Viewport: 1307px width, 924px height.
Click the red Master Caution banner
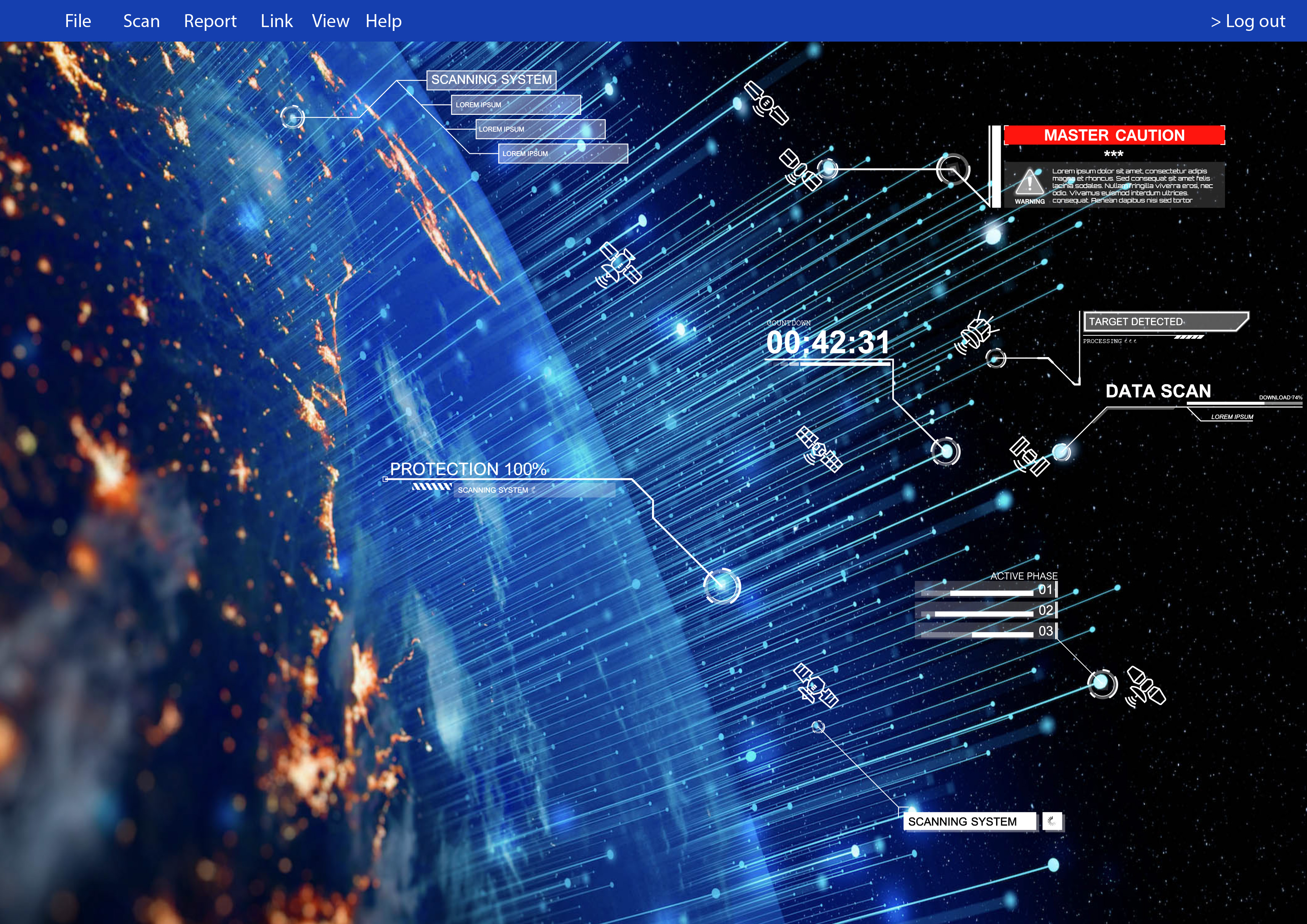pyautogui.click(x=1114, y=135)
